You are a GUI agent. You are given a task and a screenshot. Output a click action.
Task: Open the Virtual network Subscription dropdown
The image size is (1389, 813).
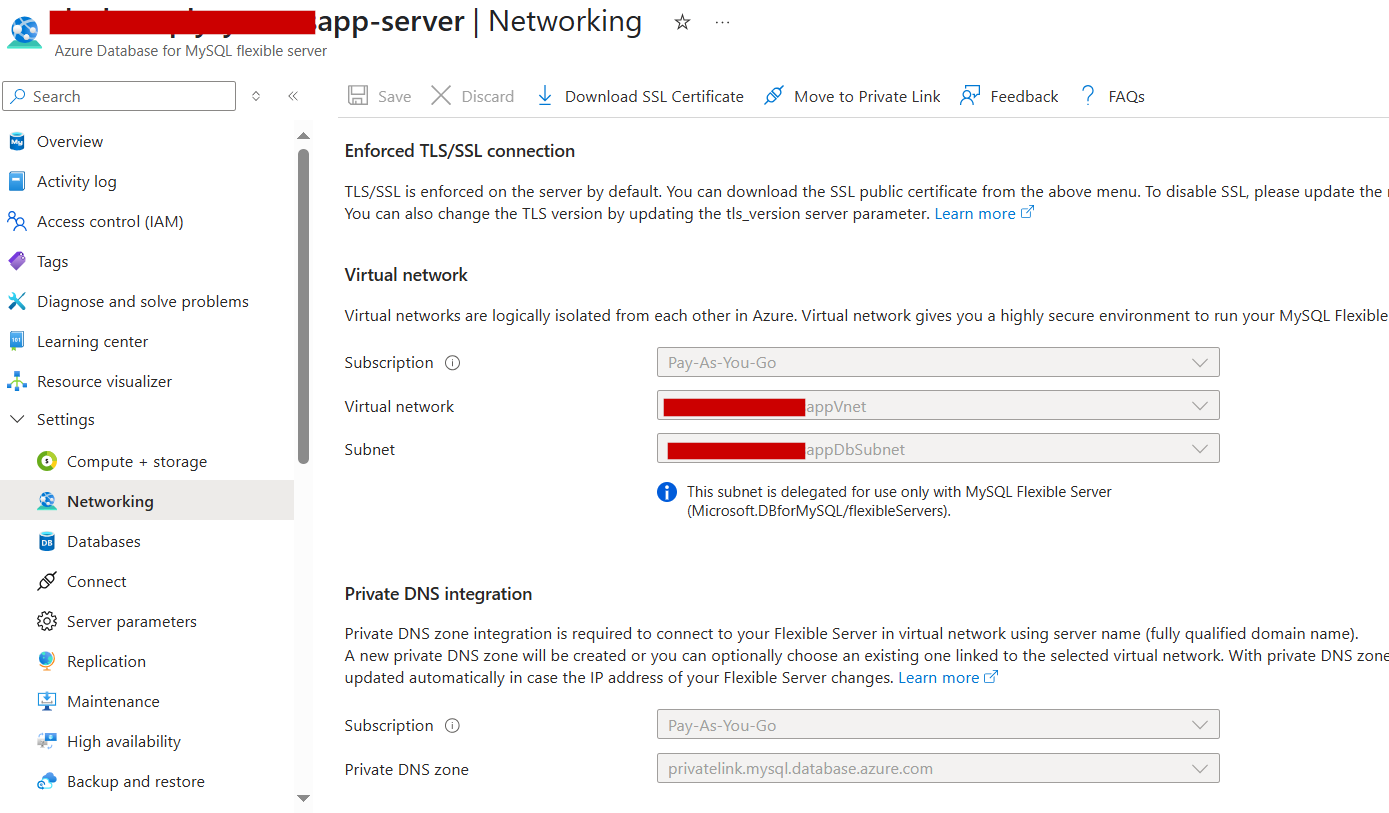938,362
